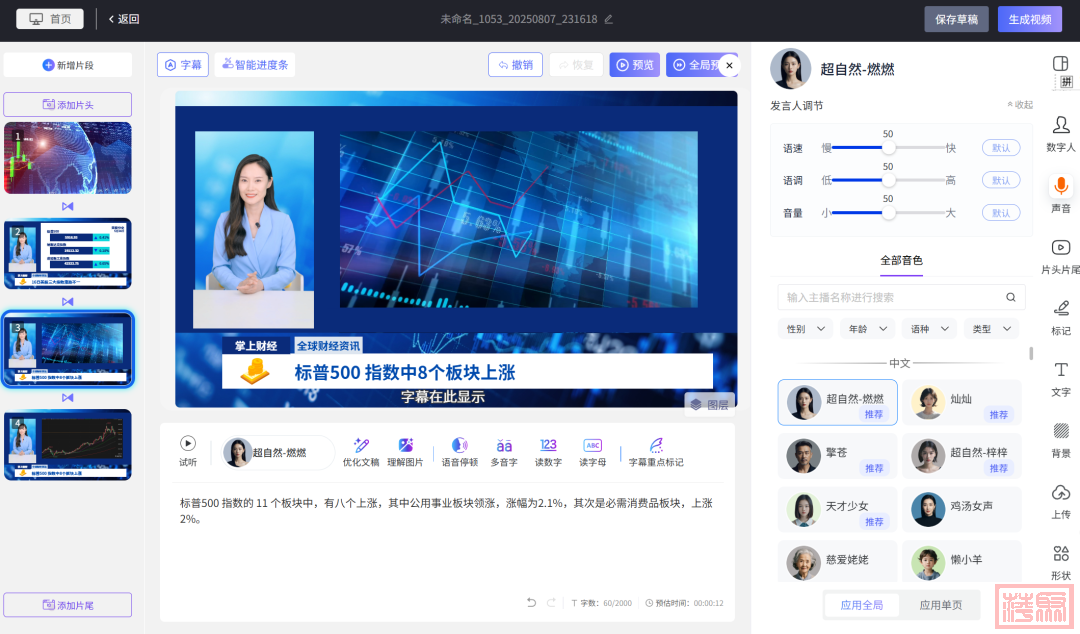Screen dimensions: 1080x634
Task: Toggle the 字幕 subtitle button
Action: (183, 65)
